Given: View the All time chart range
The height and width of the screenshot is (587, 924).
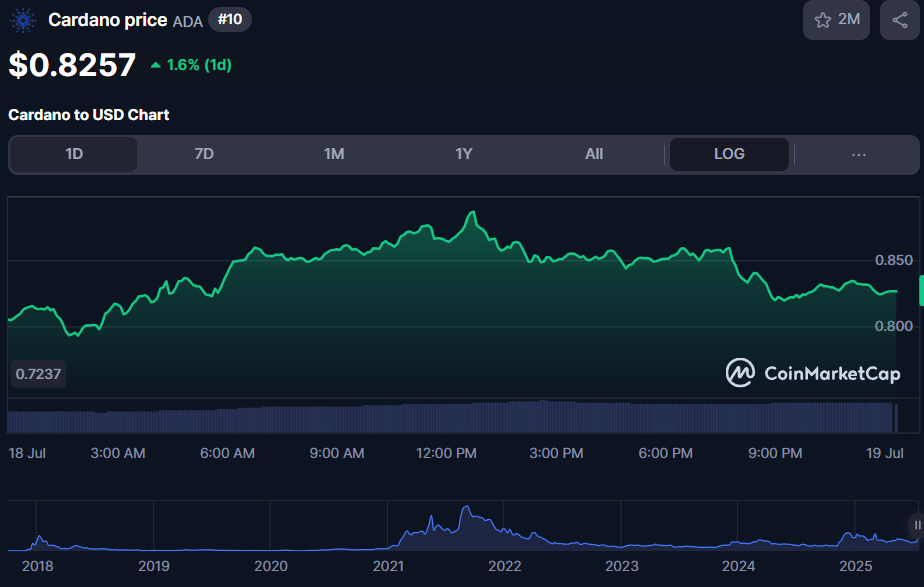Looking at the screenshot, I should [594, 154].
